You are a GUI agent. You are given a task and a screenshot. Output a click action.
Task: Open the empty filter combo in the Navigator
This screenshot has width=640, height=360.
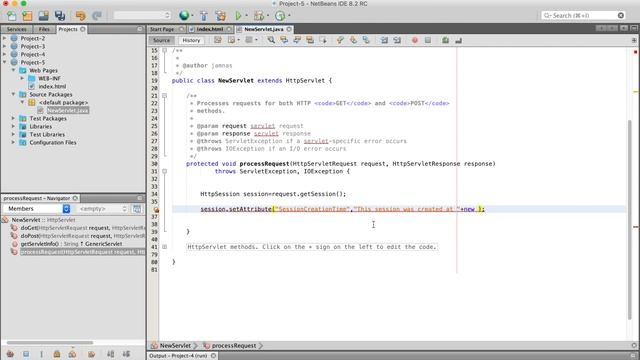point(103,209)
